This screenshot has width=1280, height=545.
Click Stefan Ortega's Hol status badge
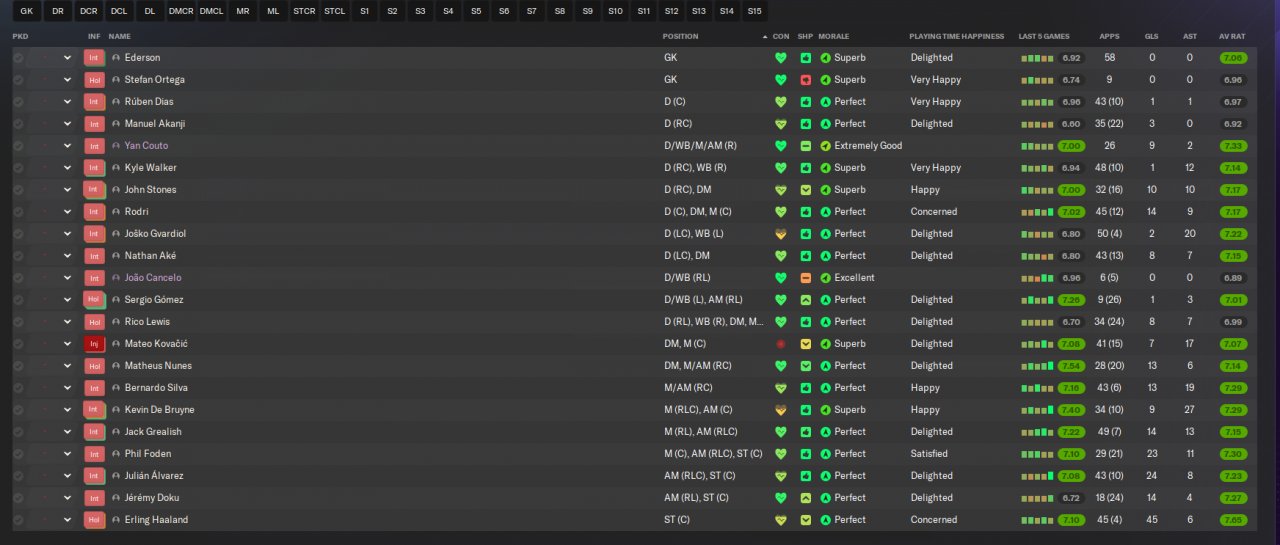95,80
